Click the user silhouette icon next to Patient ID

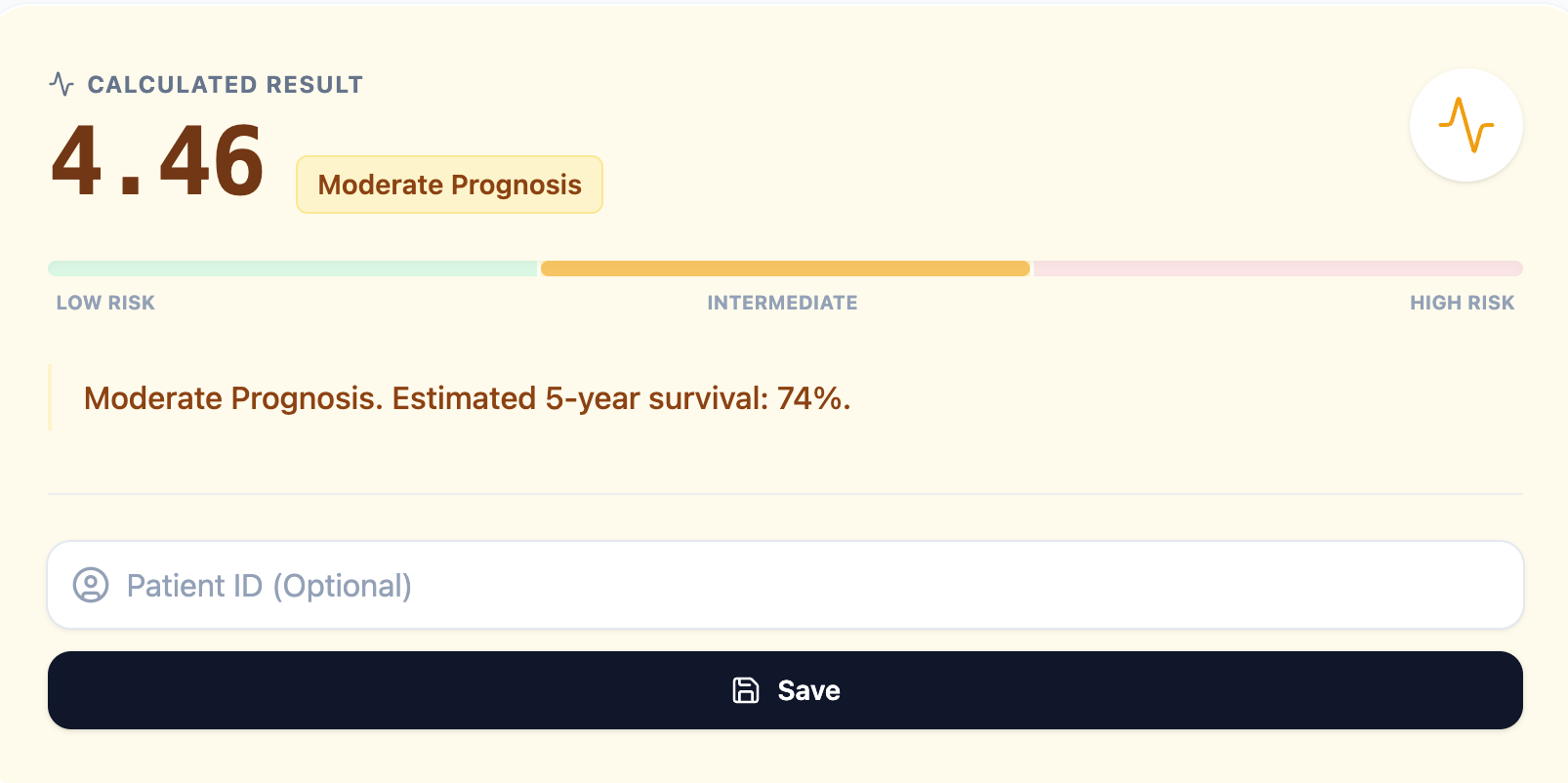pos(90,585)
